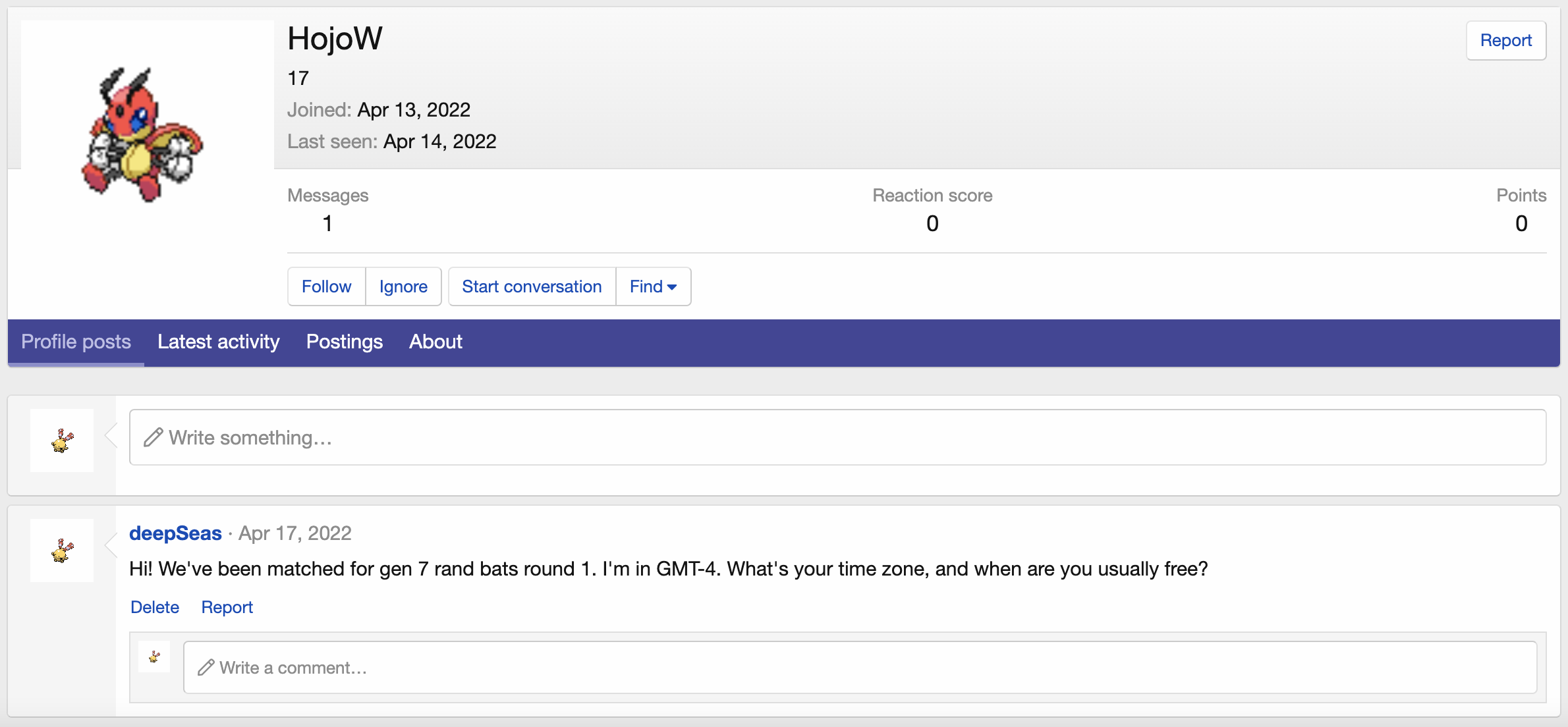Screen dimensions: 1568x727
Task: Open the Find dropdown menu
Action: coord(653,286)
